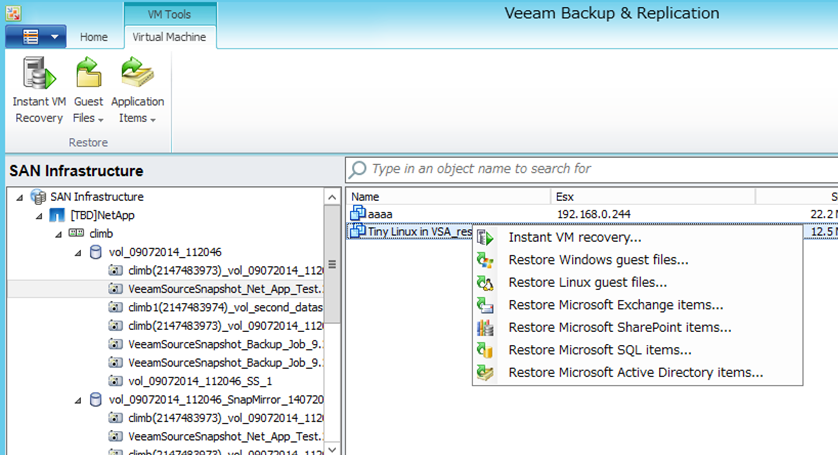Click the Exchange items menu icon
The width and height of the screenshot is (838, 455).
coord(485,305)
